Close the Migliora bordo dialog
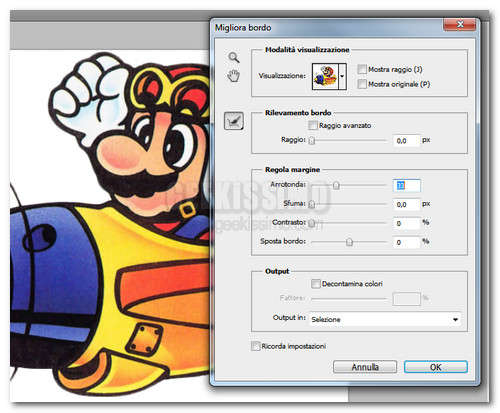The image size is (500, 413). pyautogui.click(x=460, y=24)
